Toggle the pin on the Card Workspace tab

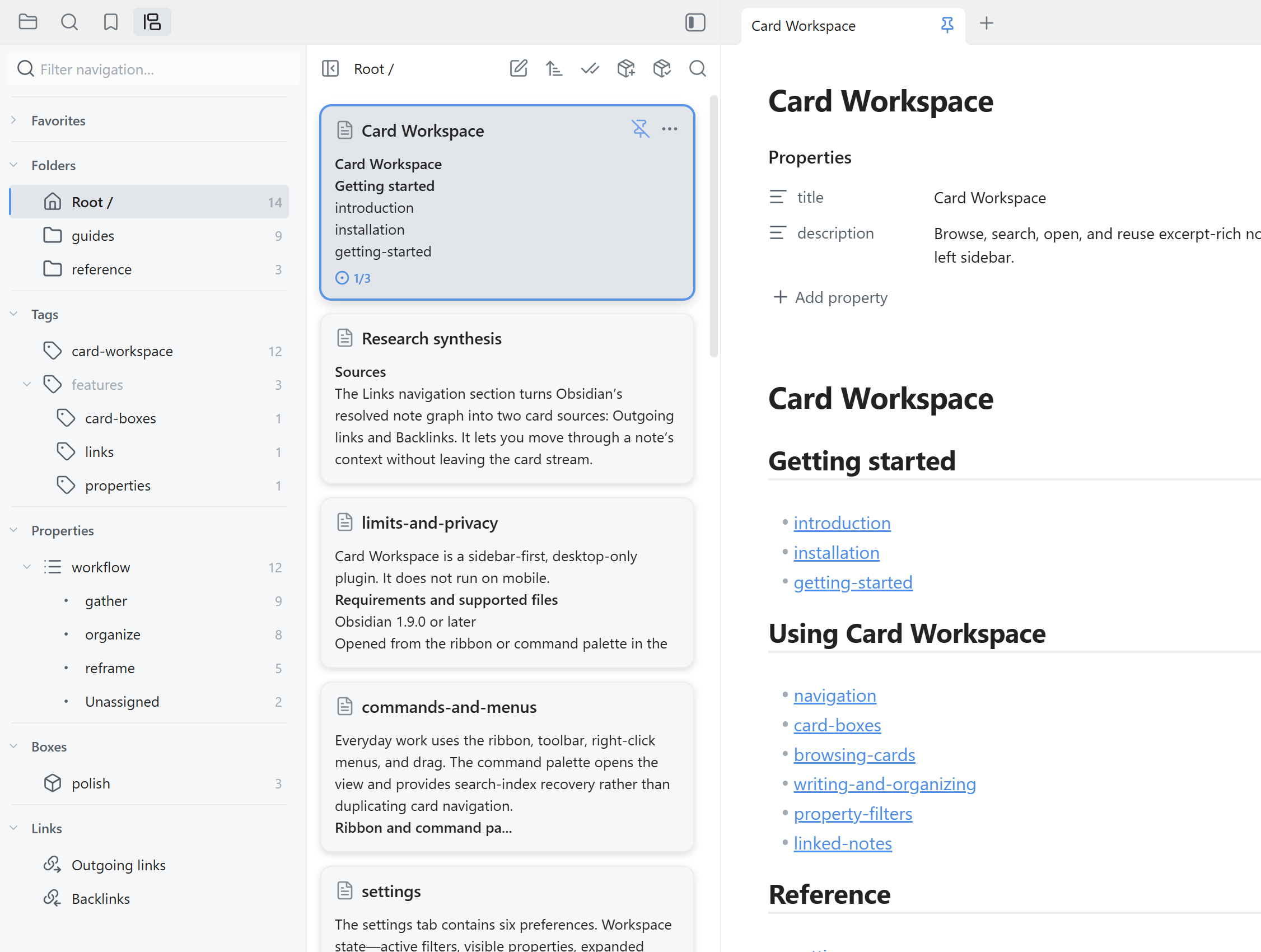pos(947,25)
